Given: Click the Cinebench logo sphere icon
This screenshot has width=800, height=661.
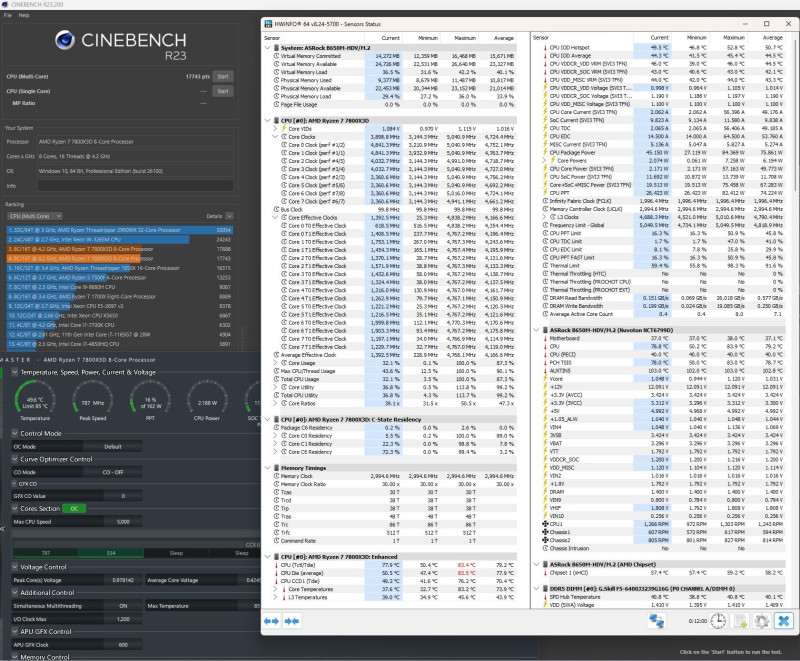Looking at the screenshot, I should point(65,40).
